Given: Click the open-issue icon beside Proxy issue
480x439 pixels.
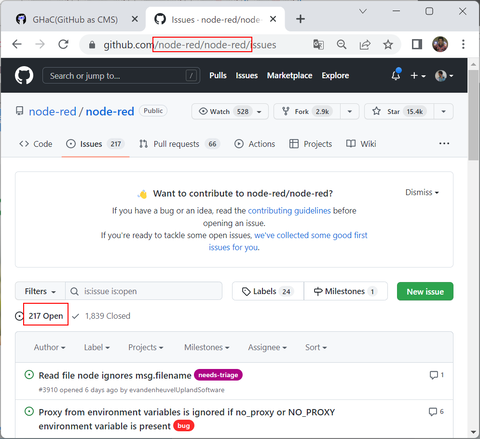Looking at the screenshot, I should 29,411.
